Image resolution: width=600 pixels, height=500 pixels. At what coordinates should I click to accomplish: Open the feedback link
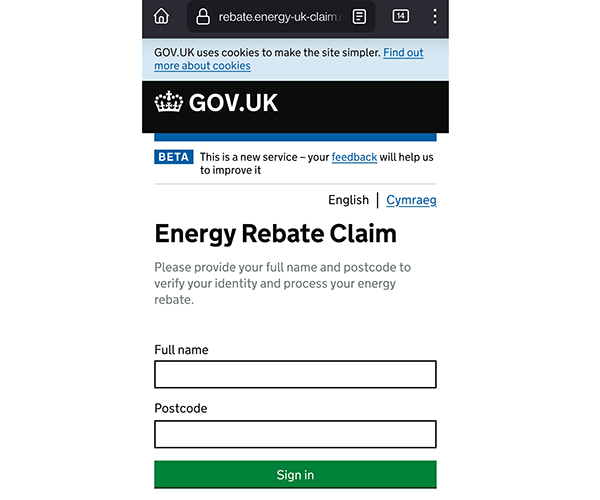point(354,157)
